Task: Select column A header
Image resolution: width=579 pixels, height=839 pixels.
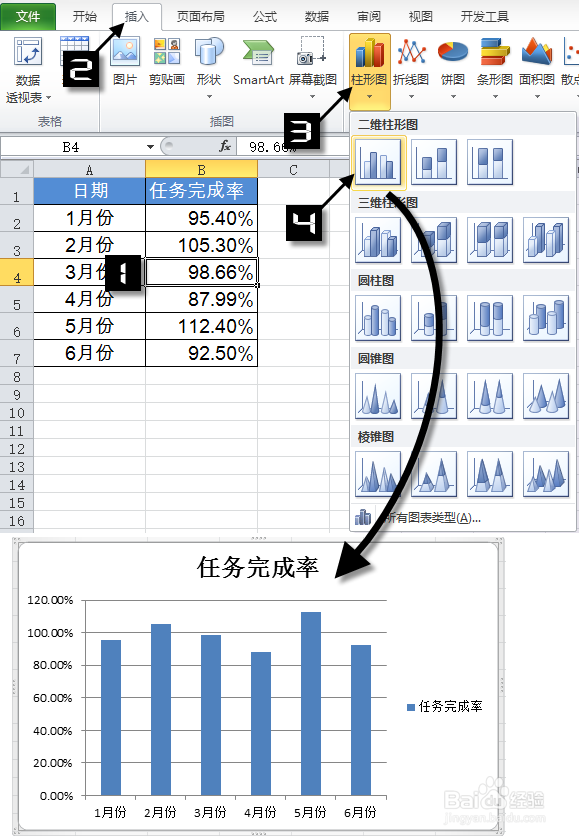Action: tap(89, 170)
